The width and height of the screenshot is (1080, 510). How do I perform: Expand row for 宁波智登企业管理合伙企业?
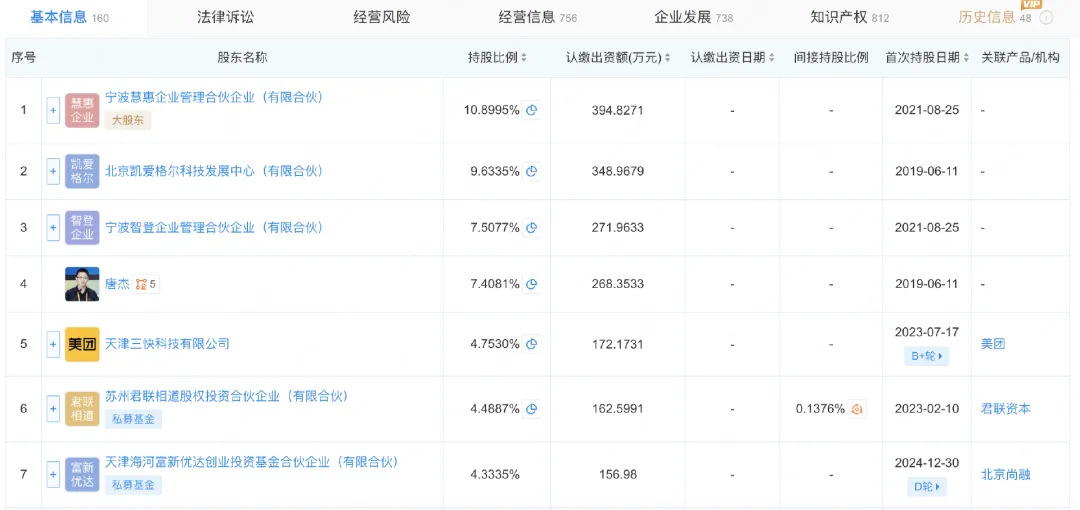(53, 227)
